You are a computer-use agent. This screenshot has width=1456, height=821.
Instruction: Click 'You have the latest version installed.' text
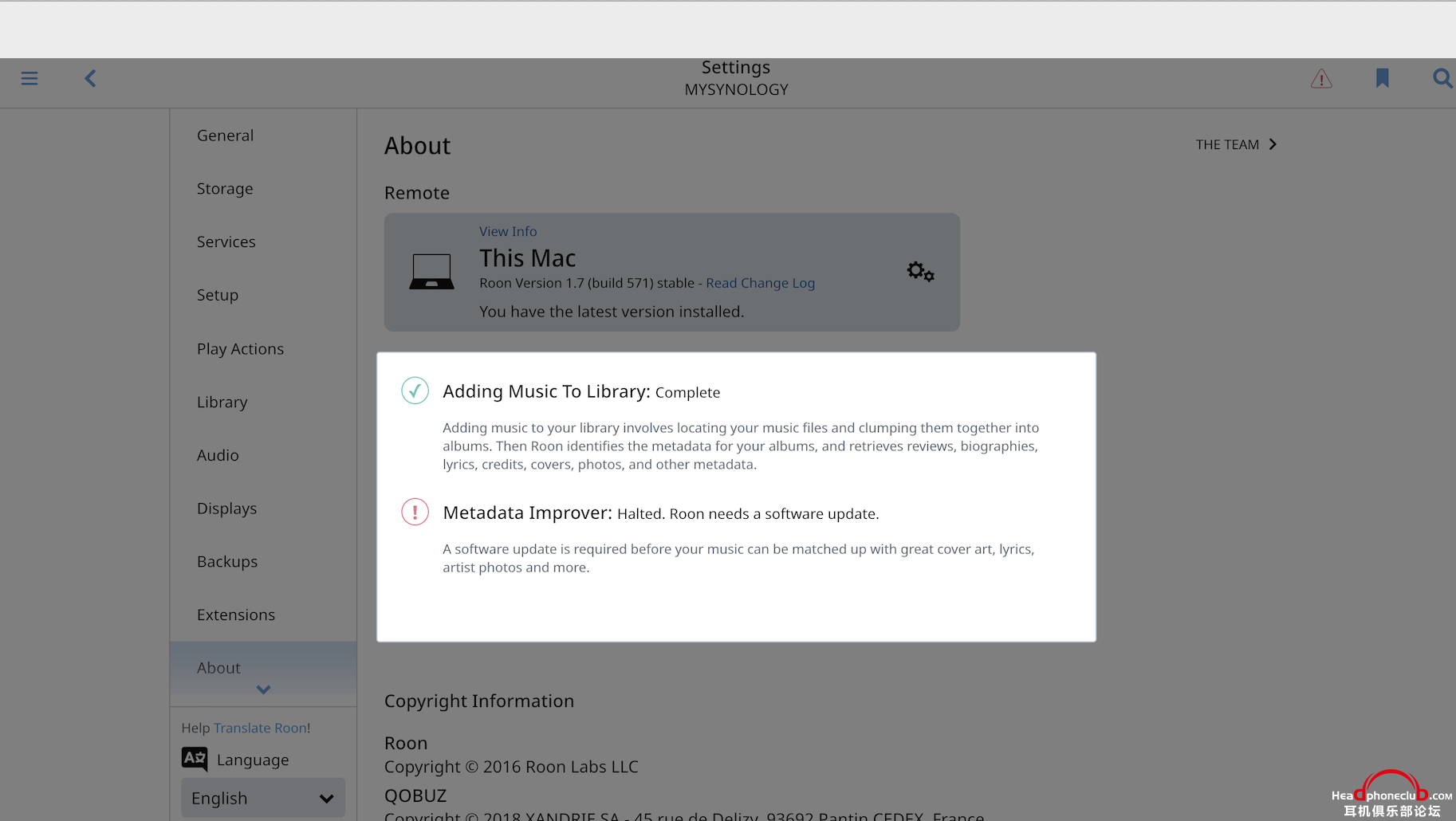(612, 312)
